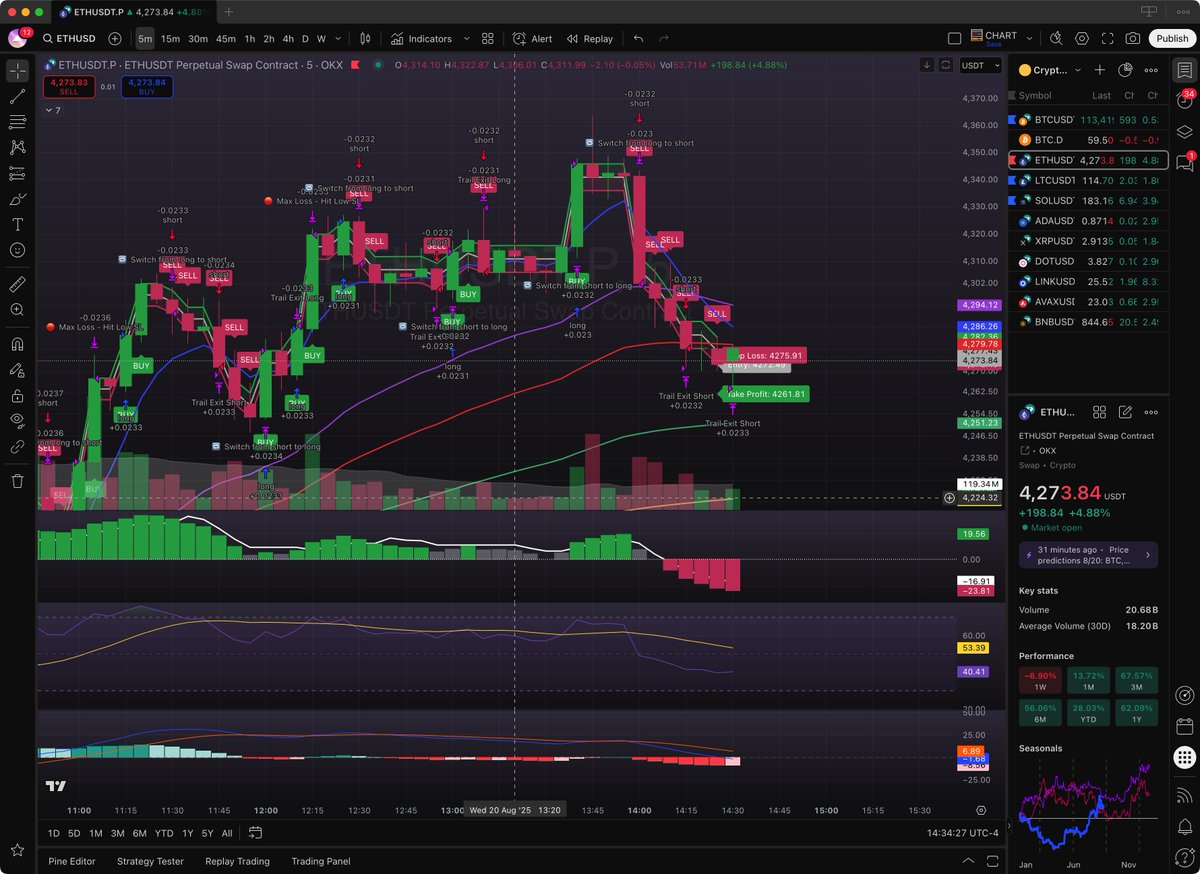Select the ruler measure tool
This screenshot has width=1200, height=874.
point(17,285)
